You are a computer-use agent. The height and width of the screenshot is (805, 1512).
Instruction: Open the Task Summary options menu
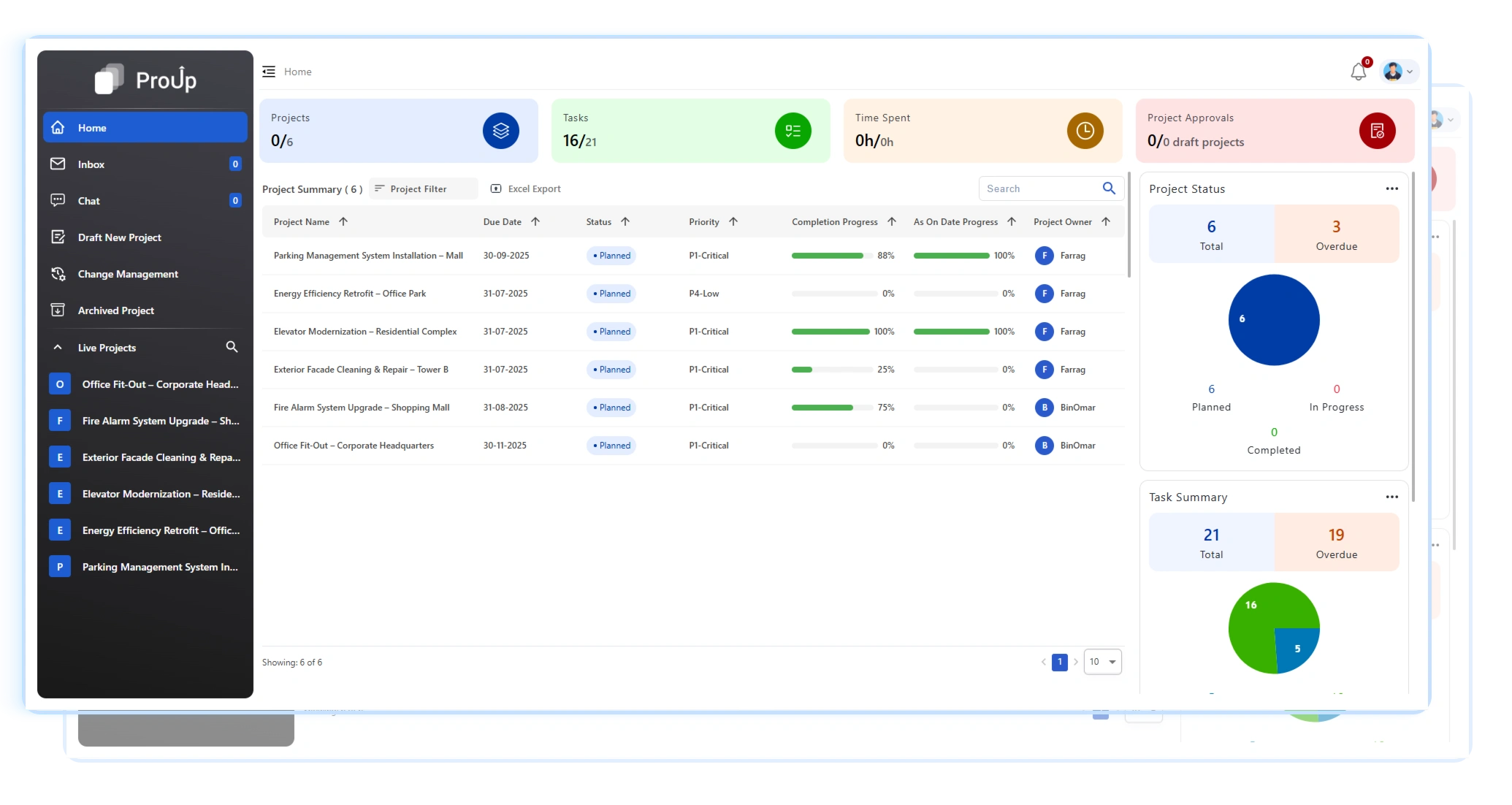[1391, 497]
